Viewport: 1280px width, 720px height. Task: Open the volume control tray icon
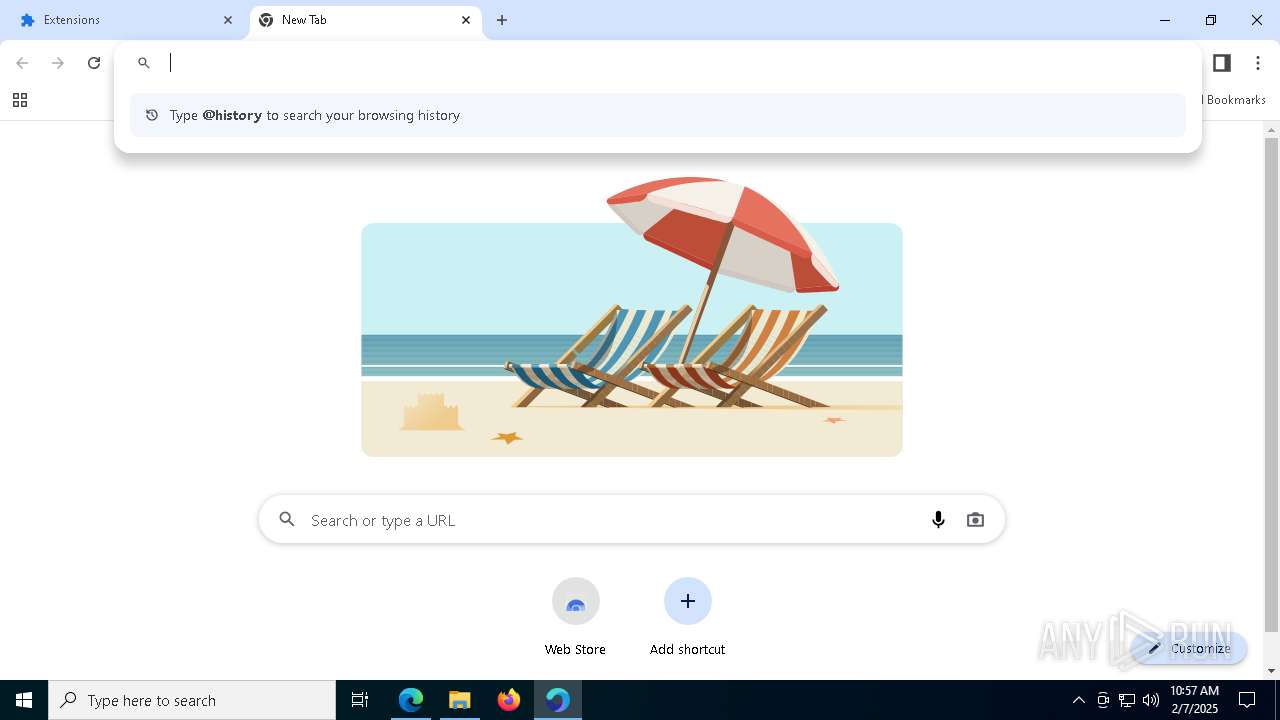(x=1151, y=700)
